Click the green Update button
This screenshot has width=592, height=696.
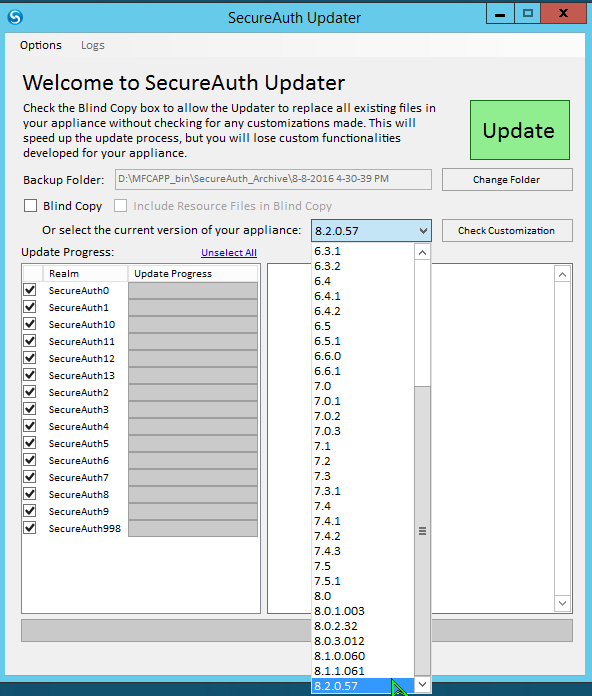tap(520, 130)
